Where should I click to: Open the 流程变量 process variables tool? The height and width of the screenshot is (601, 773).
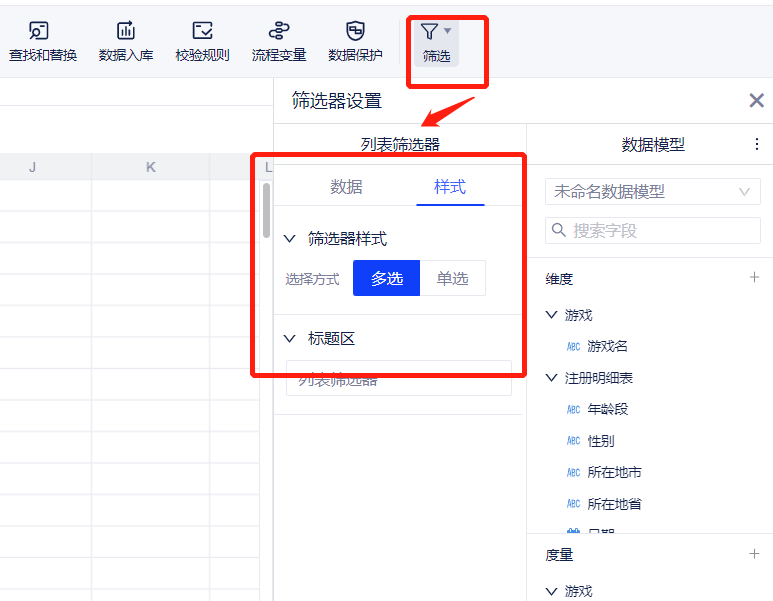pyautogui.click(x=279, y=31)
